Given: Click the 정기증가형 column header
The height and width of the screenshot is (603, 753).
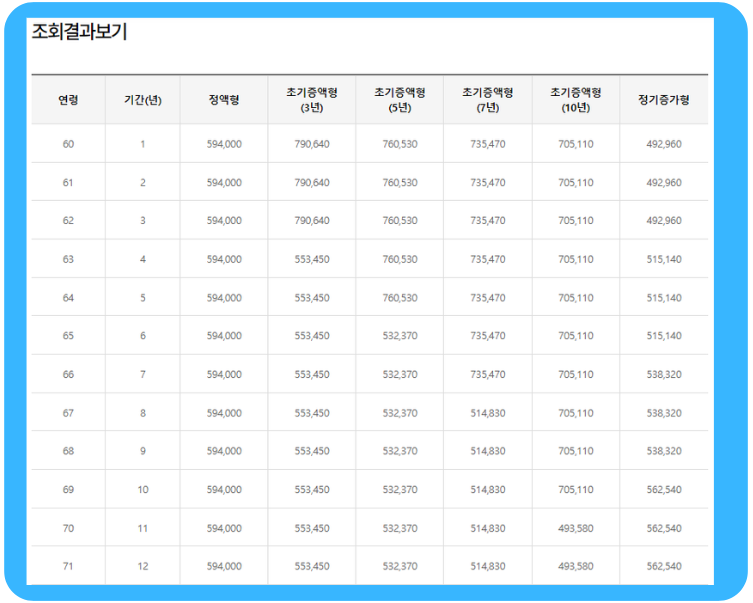Looking at the screenshot, I should (x=664, y=100).
